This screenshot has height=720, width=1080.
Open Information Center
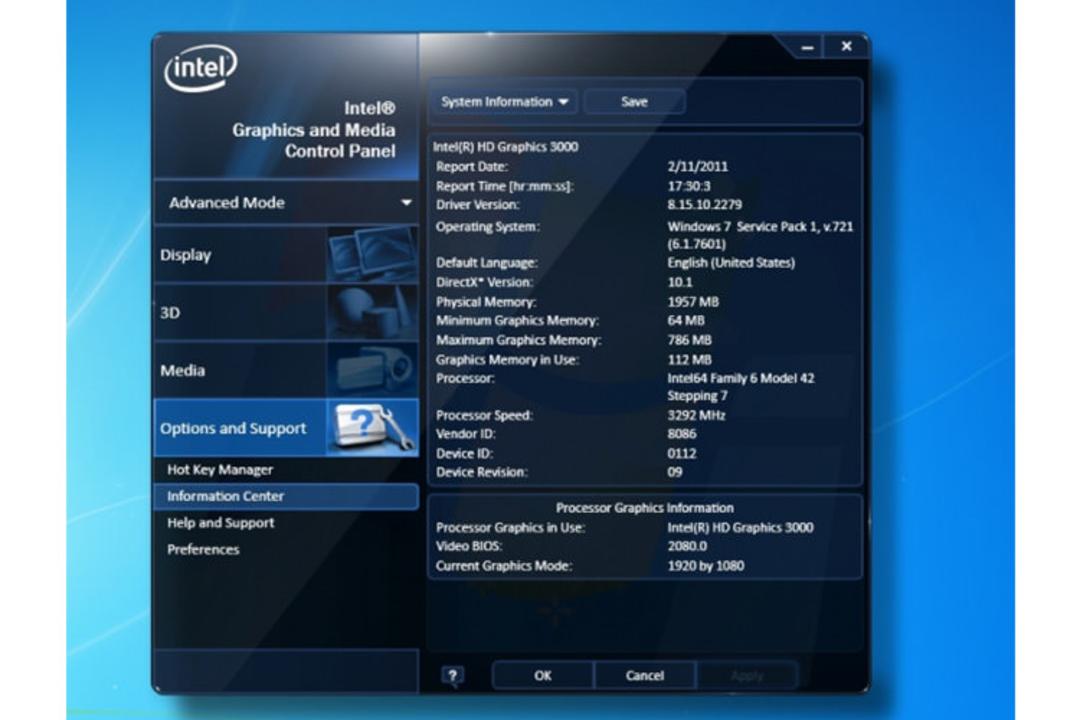[286, 496]
